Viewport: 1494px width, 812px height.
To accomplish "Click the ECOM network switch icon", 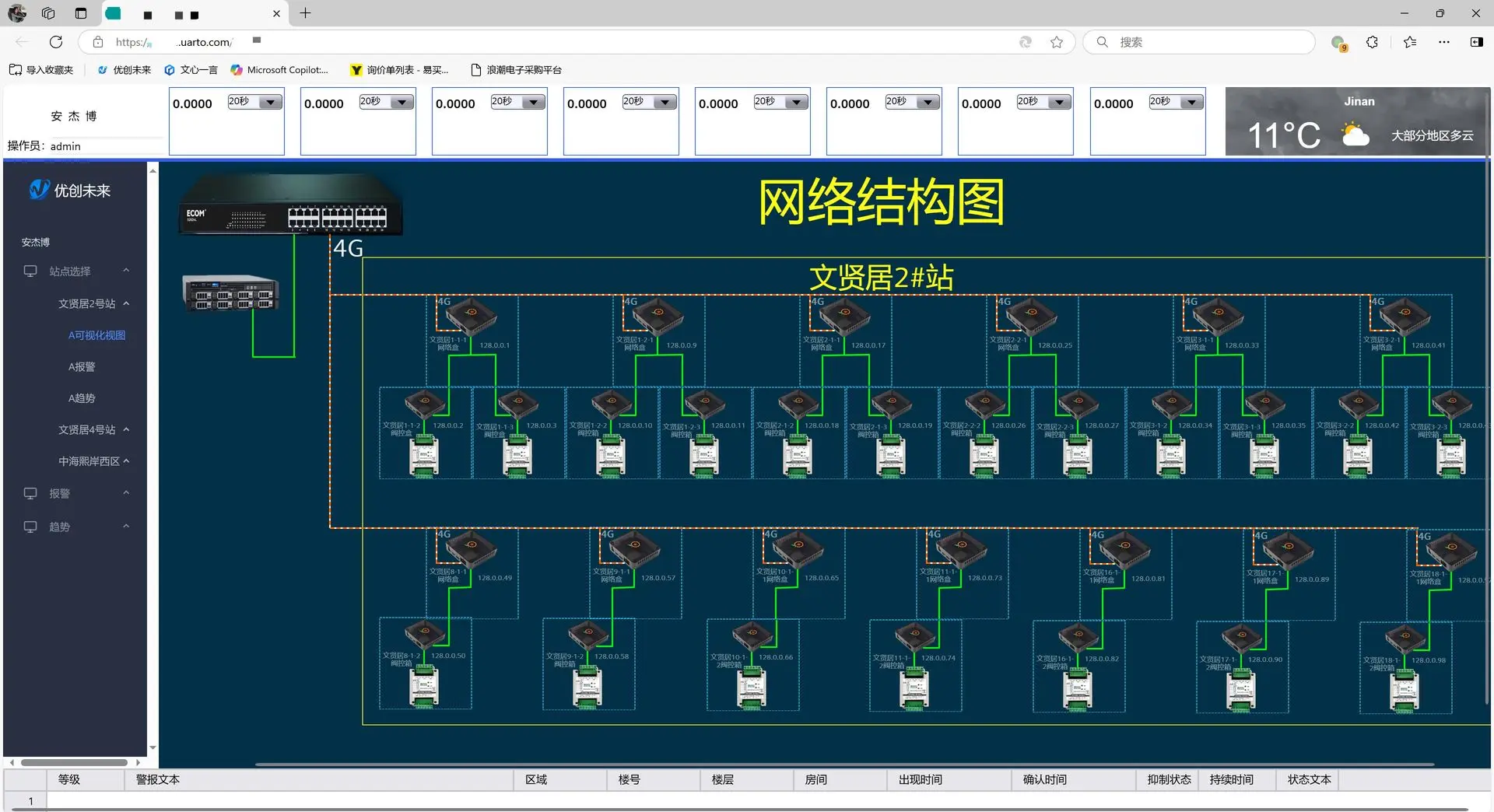I will pyautogui.click(x=290, y=205).
